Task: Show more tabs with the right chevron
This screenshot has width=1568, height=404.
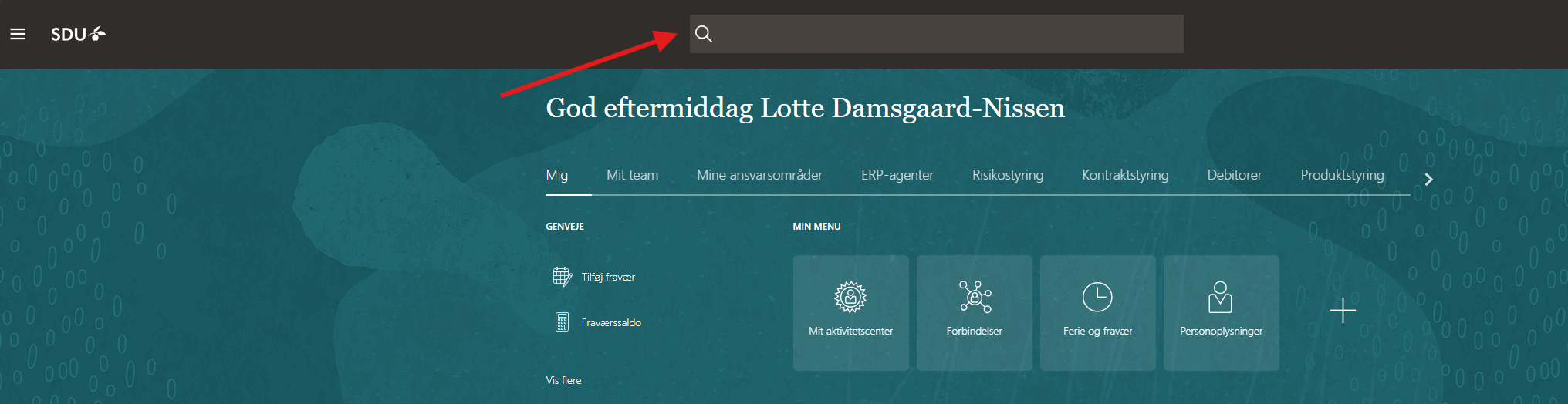Action: pyautogui.click(x=1428, y=179)
